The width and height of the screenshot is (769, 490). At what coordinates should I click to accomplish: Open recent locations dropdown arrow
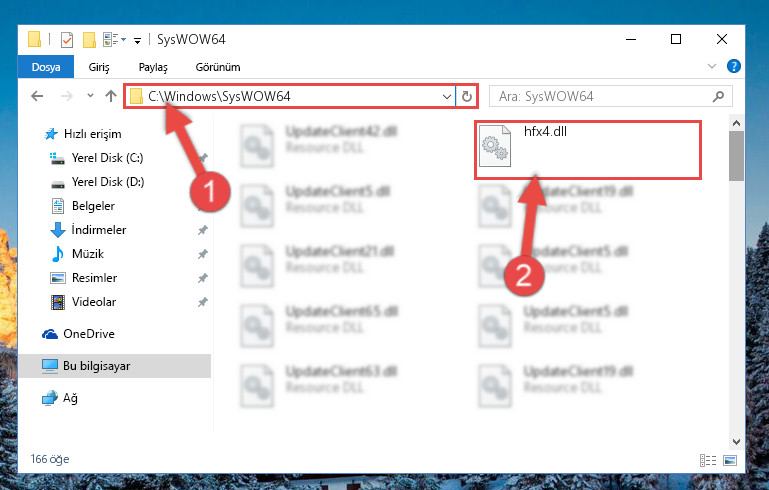click(x=90, y=96)
